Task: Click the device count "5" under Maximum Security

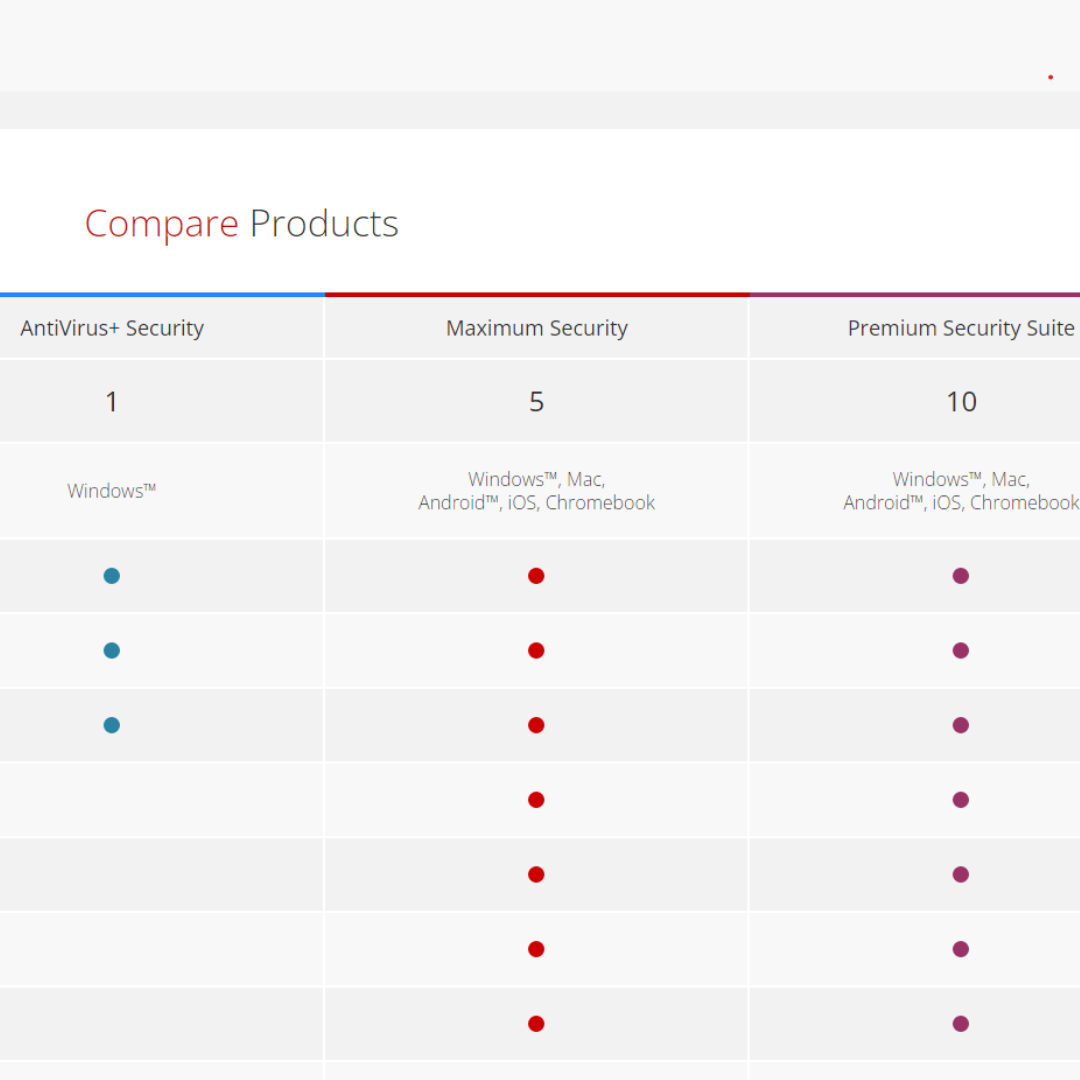Action: coord(537,402)
